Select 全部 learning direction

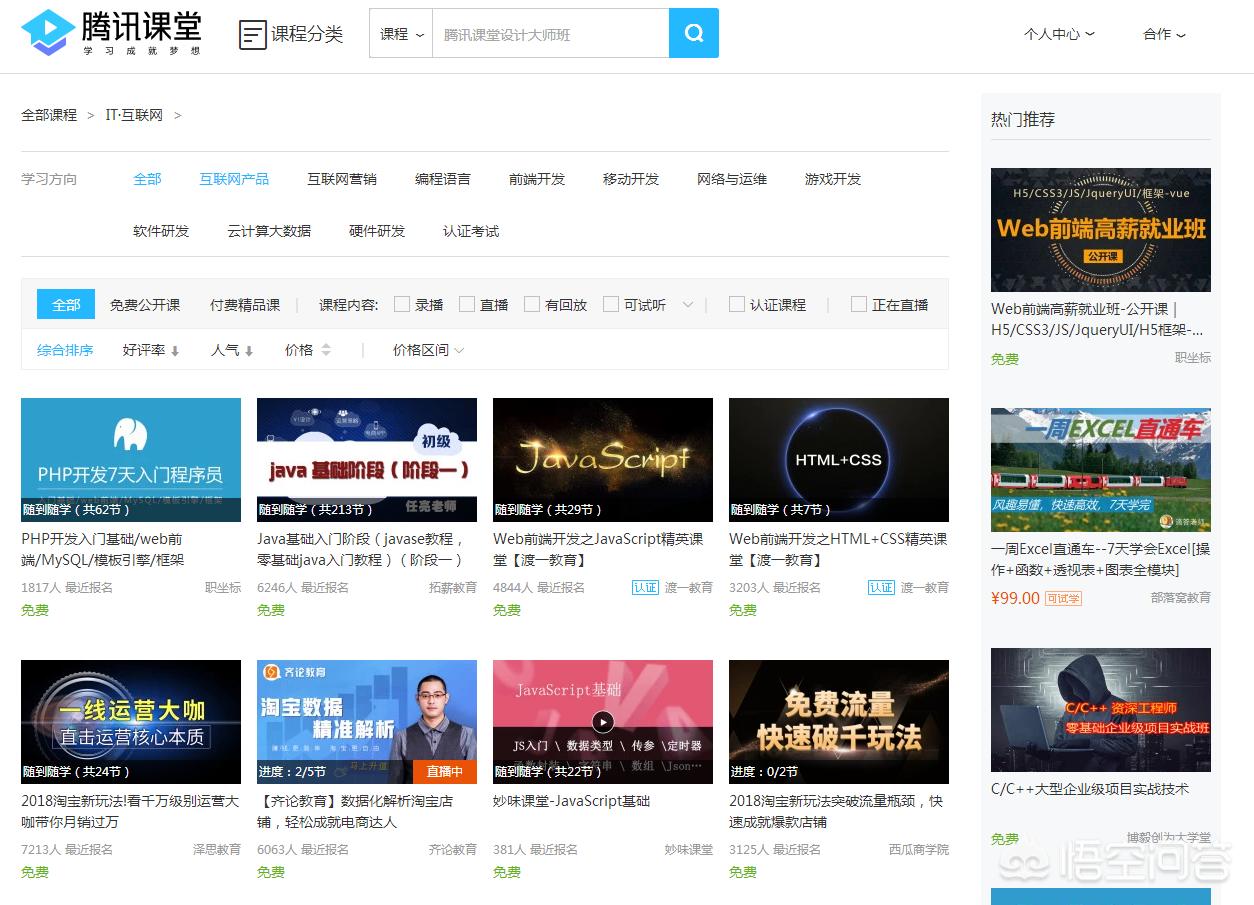click(147, 179)
